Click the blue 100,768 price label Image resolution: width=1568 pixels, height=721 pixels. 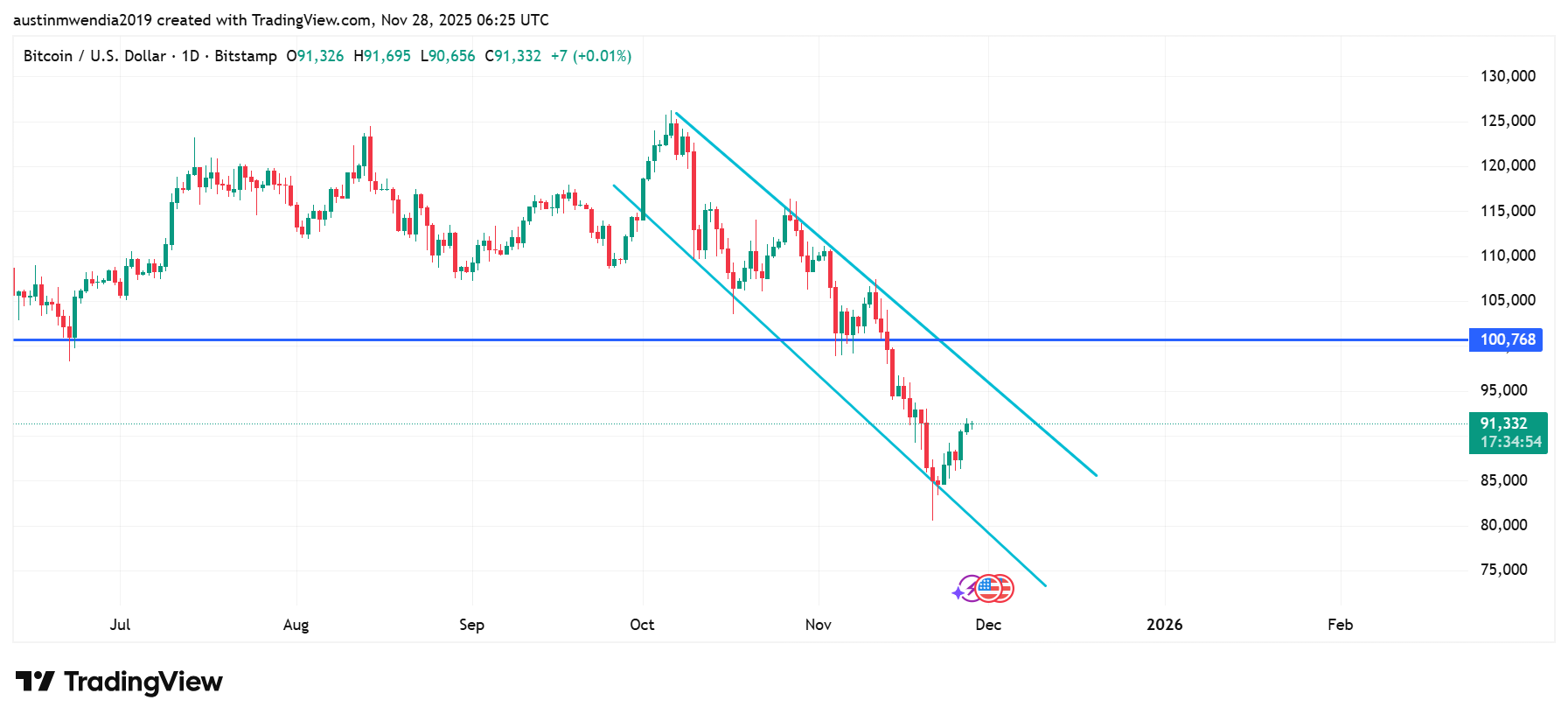[x=1506, y=339]
